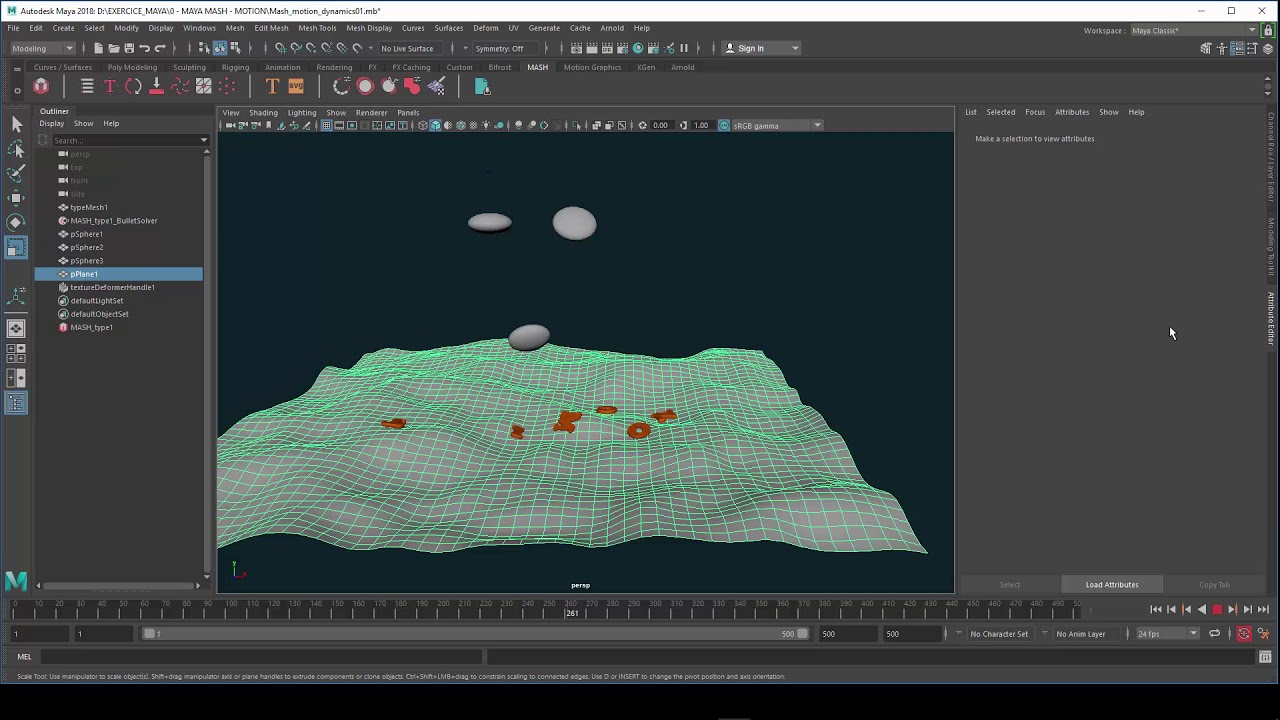Click the teal file import shelf icon
Image resolution: width=1280 pixels, height=720 pixels.
pyautogui.click(x=482, y=87)
